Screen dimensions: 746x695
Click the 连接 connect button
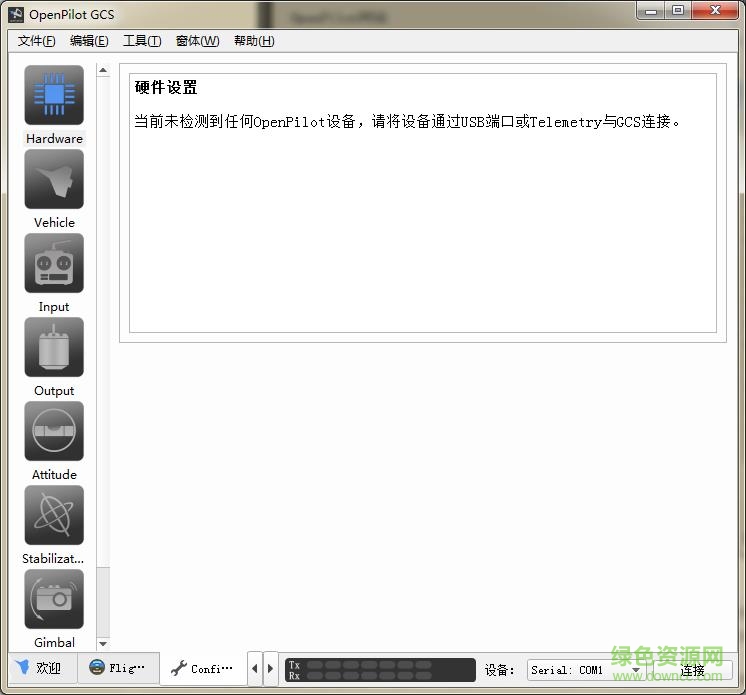tap(692, 670)
